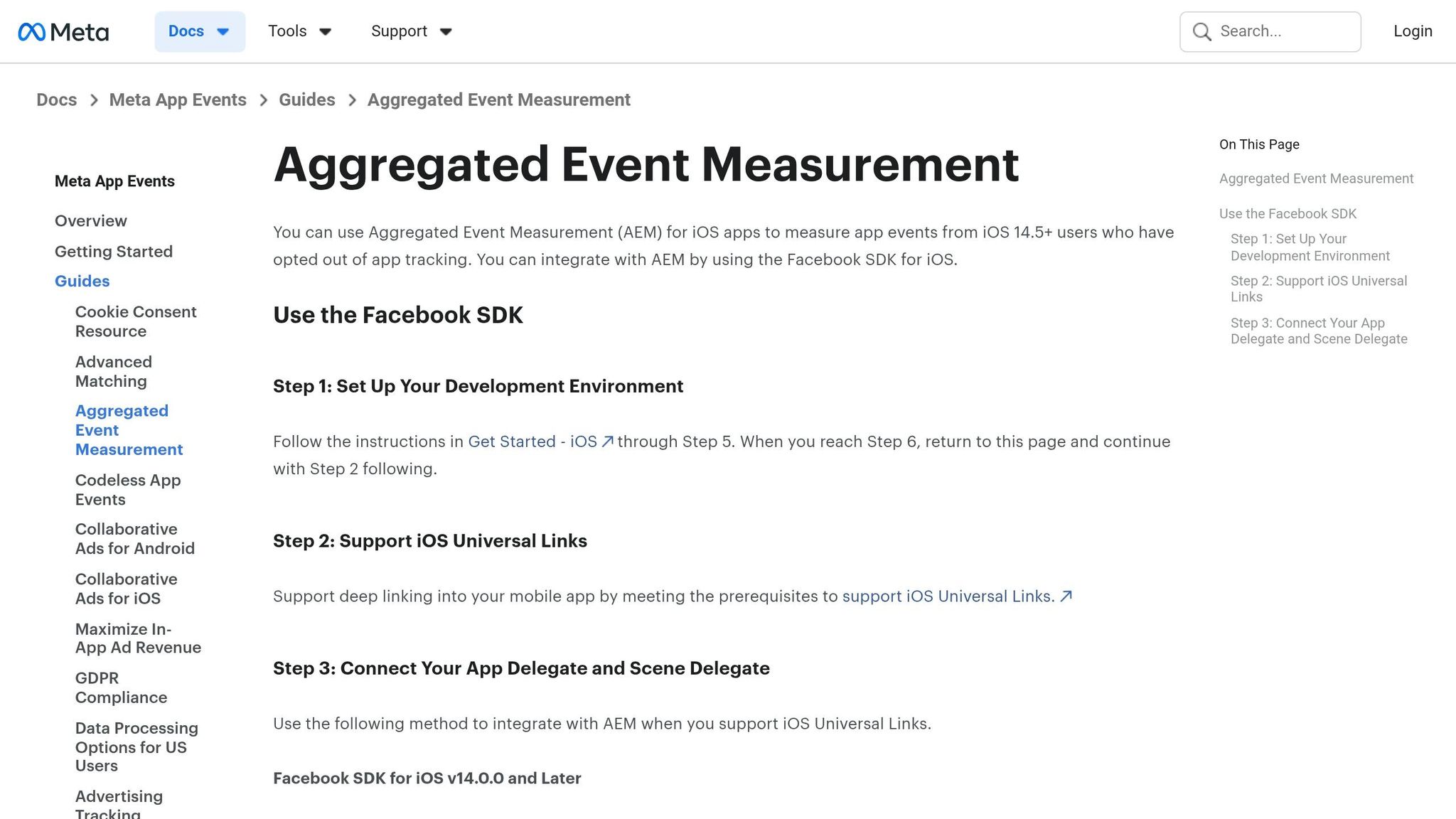Jump to Use the Facebook SDK in On This Page
1456x819 pixels.
[x=1288, y=214]
